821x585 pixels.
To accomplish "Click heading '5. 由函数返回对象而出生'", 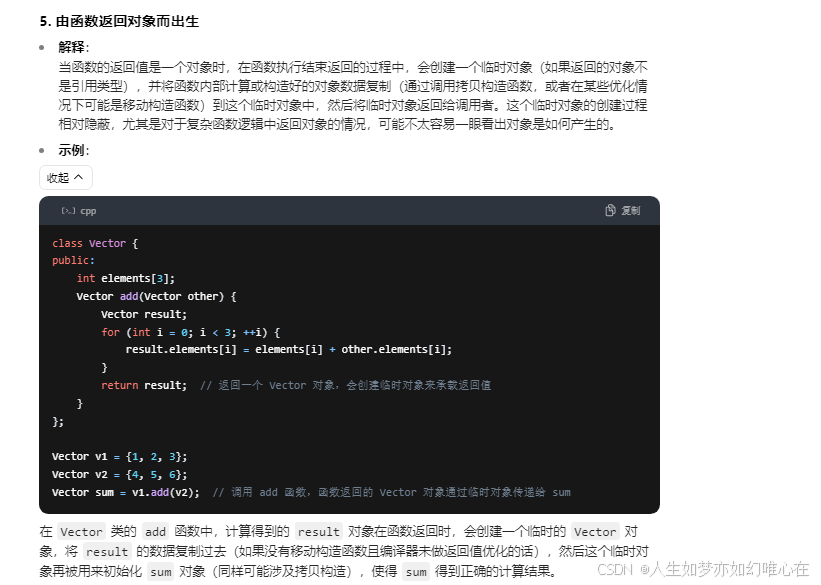I will pyautogui.click(x=119, y=21).
